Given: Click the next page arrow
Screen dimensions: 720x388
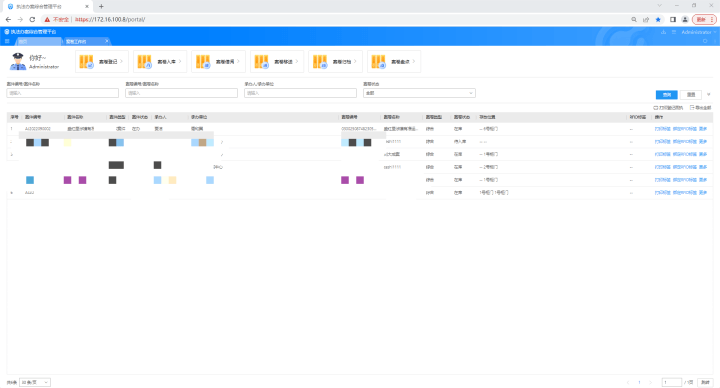Looking at the screenshot, I should coord(650,382).
